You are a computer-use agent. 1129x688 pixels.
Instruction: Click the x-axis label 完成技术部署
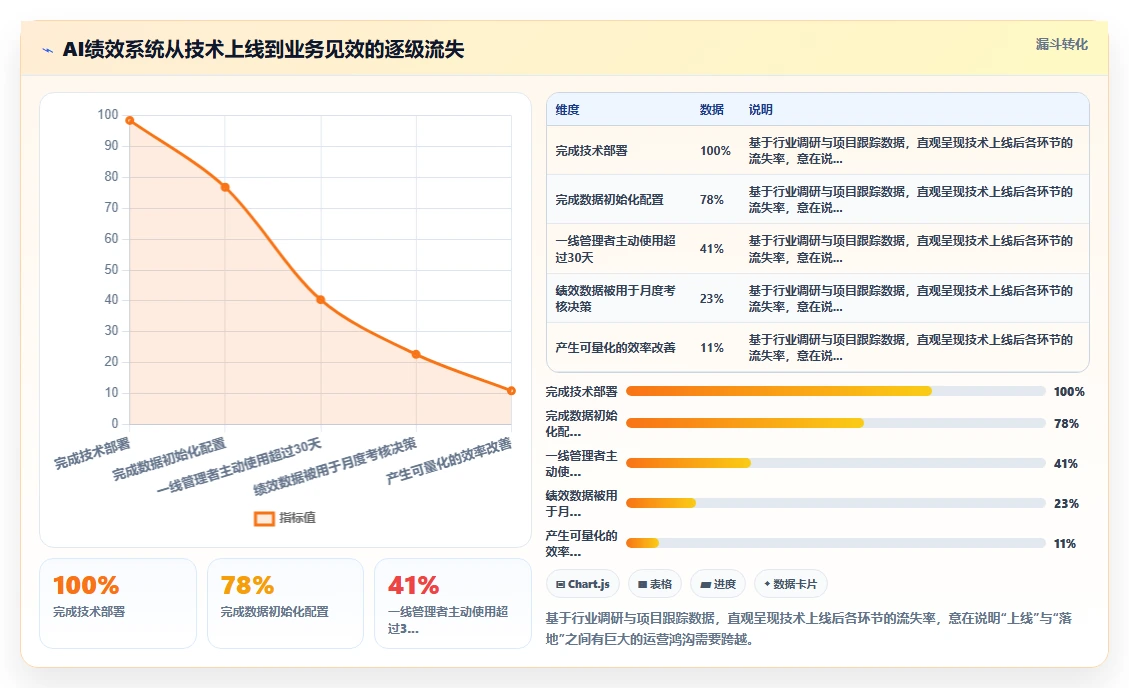(92, 453)
